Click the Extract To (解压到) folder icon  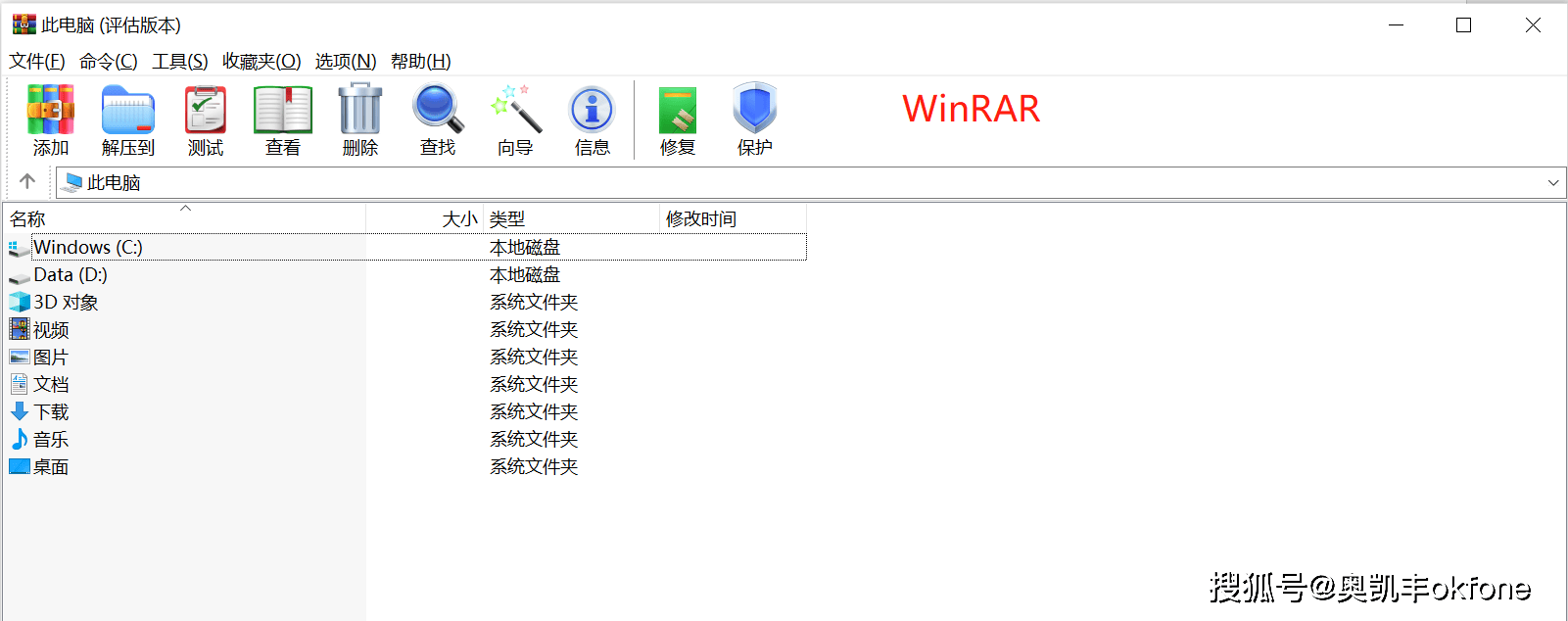coord(128,109)
